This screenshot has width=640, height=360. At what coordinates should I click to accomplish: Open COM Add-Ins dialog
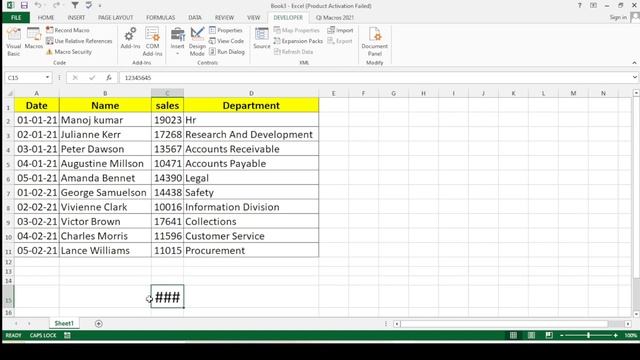click(152, 42)
